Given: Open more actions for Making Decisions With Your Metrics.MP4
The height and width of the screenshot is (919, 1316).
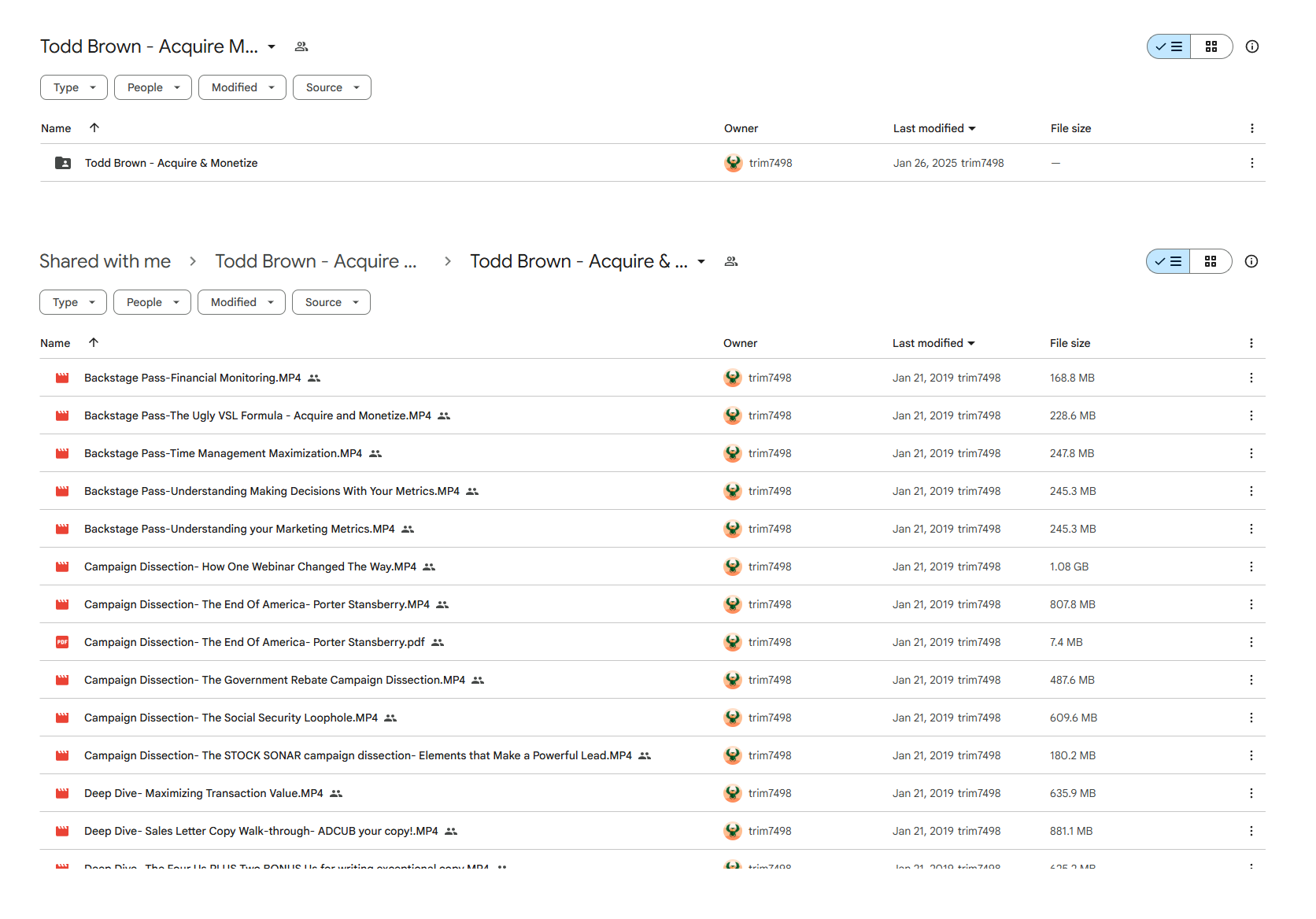Looking at the screenshot, I should 1251,491.
